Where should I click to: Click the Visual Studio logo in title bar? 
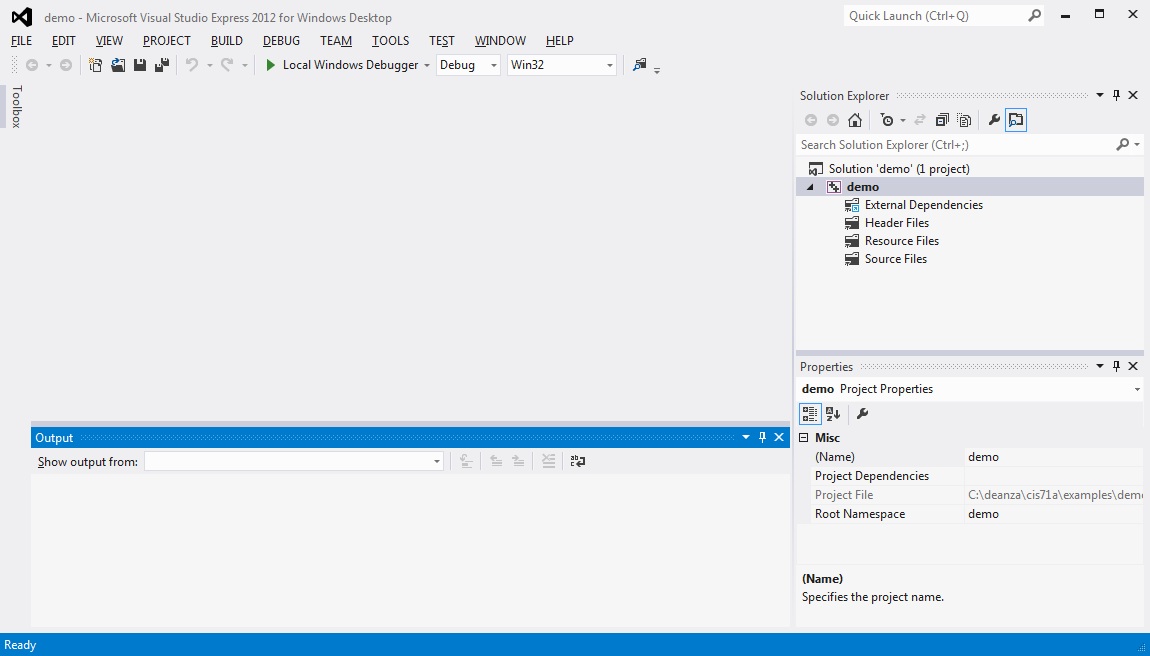[x=21, y=17]
